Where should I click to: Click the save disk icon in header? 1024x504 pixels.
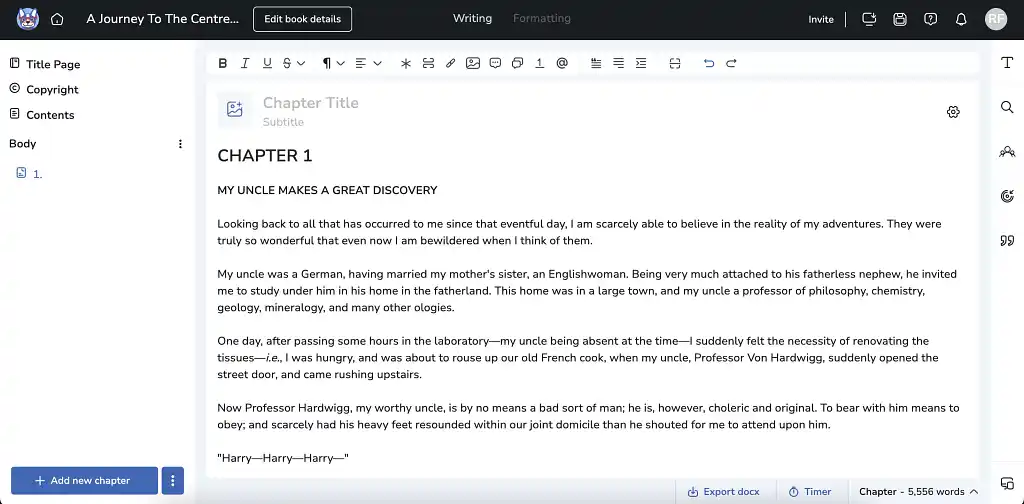(900, 19)
